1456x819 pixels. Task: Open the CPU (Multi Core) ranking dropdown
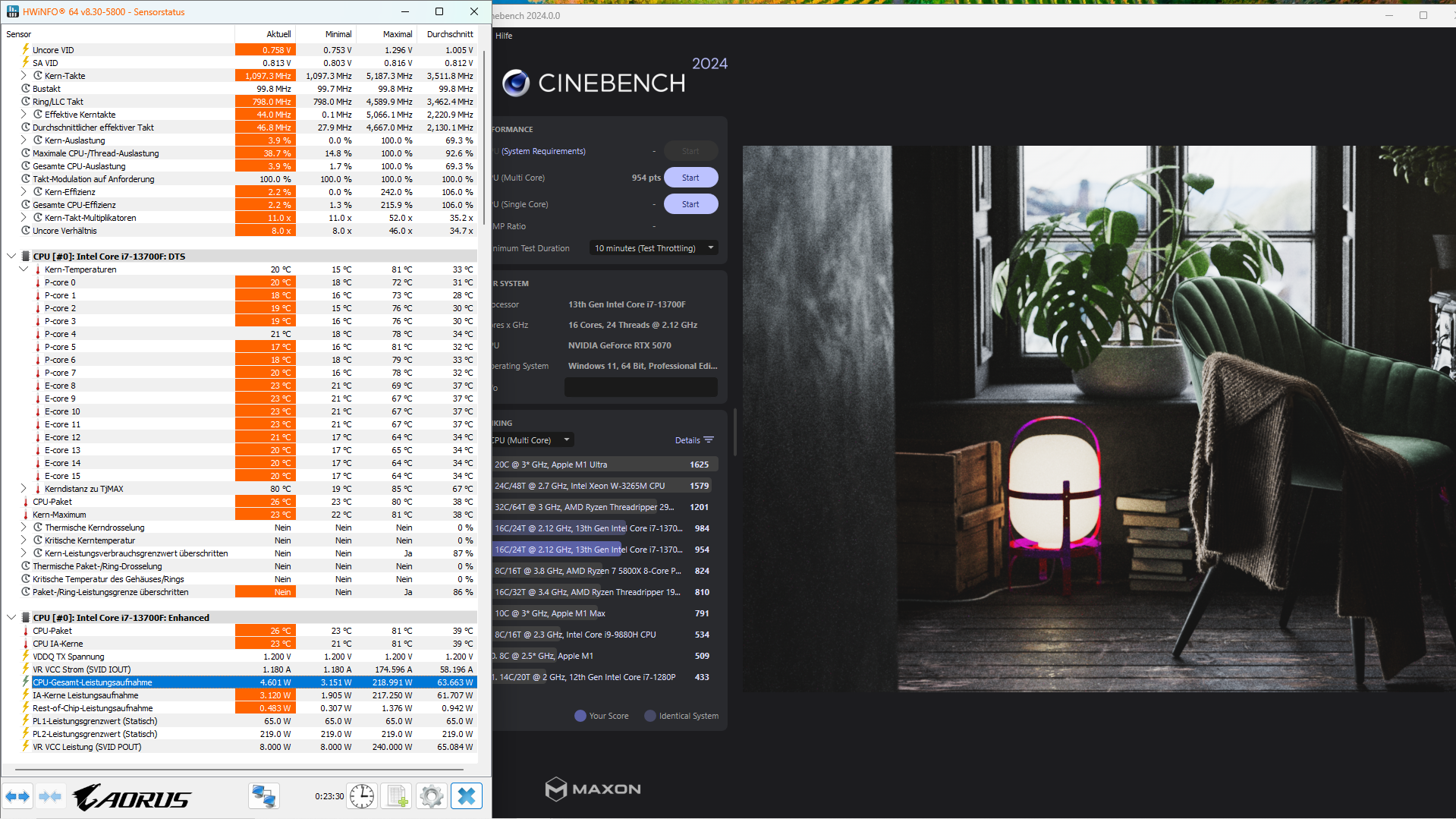(x=533, y=440)
